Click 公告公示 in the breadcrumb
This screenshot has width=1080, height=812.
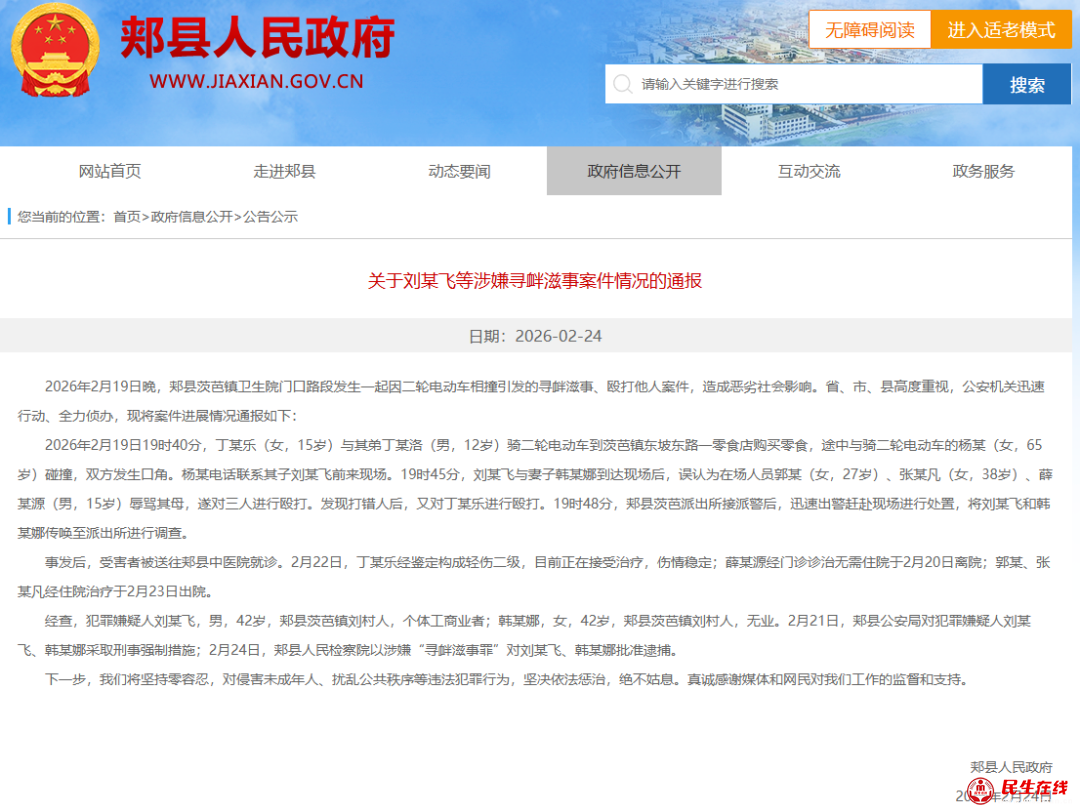point(270,216)
